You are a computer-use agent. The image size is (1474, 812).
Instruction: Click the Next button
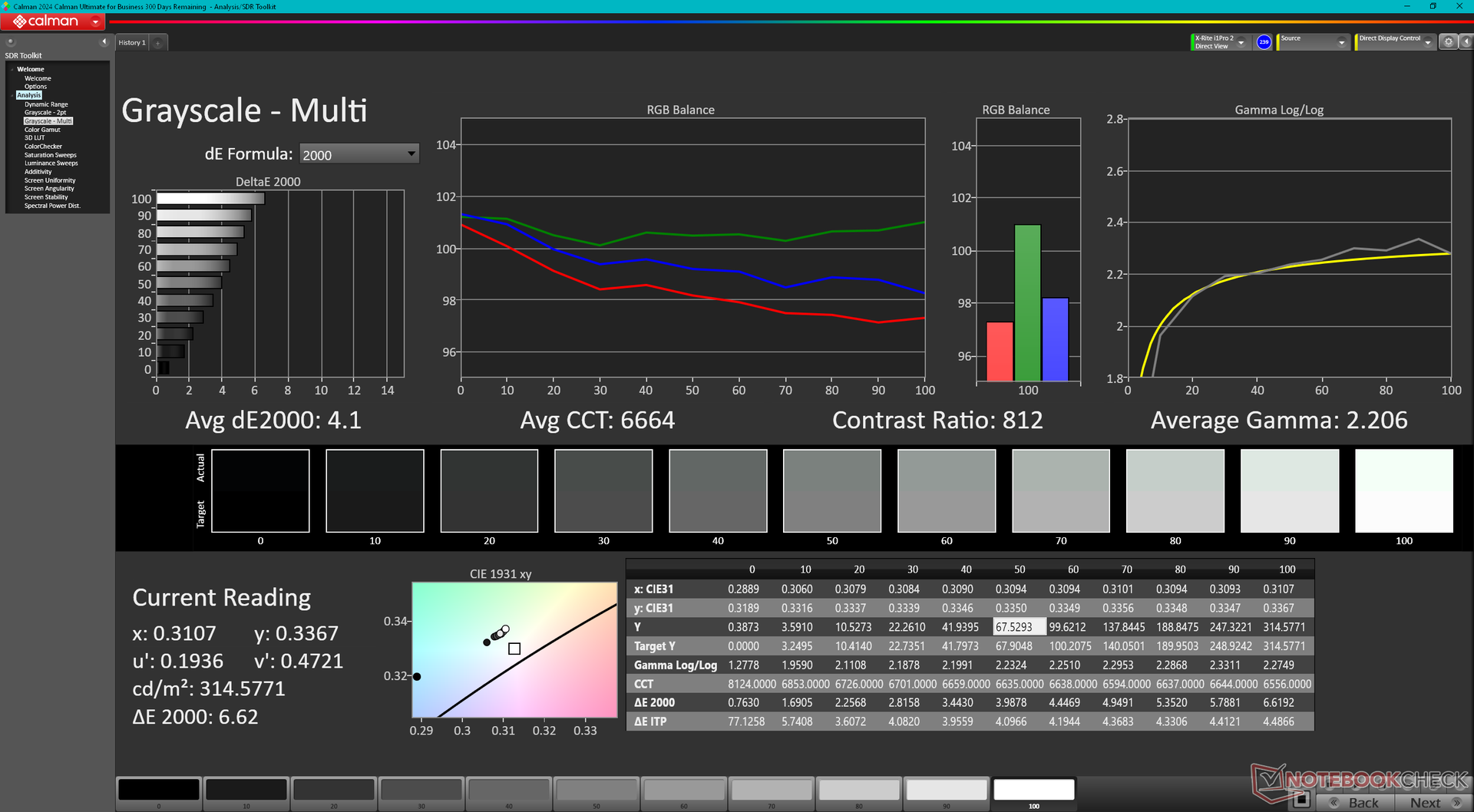click(x=1428, y=802)
